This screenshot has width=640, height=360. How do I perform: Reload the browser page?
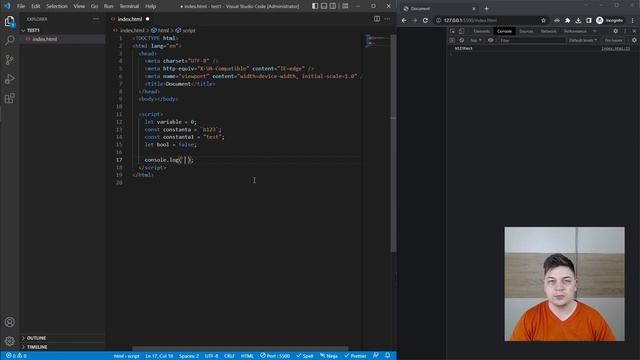click(x=425, y=20)
